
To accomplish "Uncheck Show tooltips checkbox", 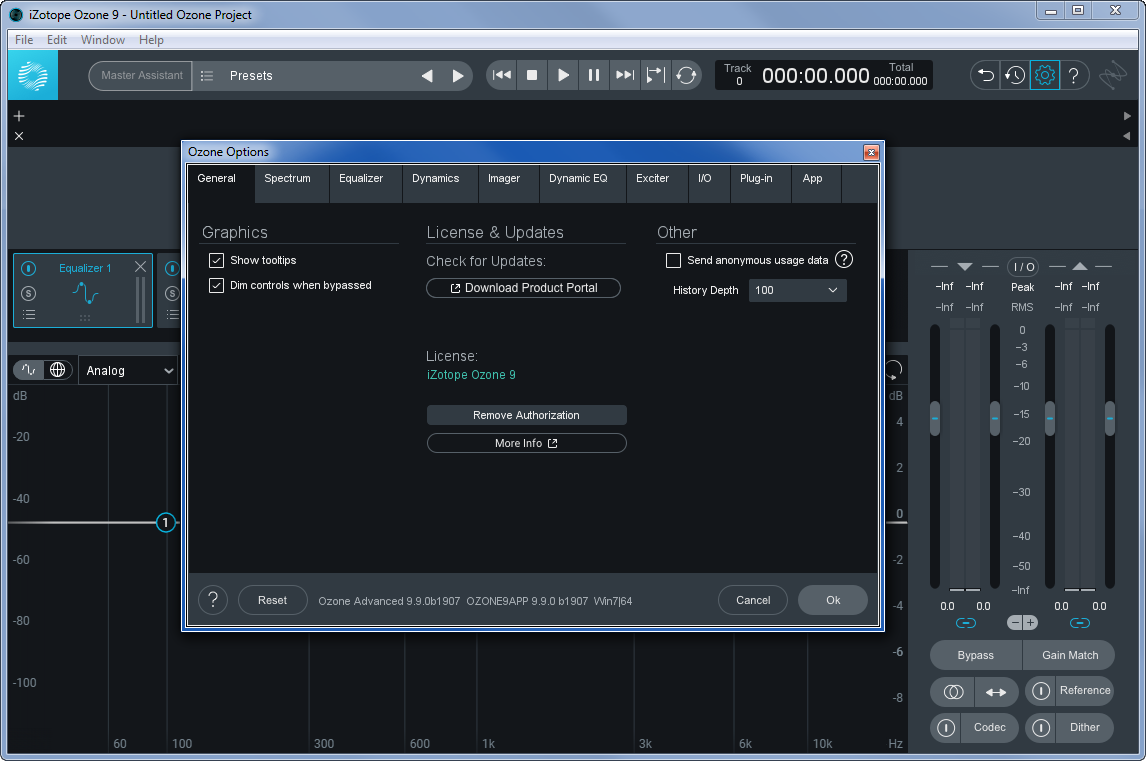I will coord(216,260).
